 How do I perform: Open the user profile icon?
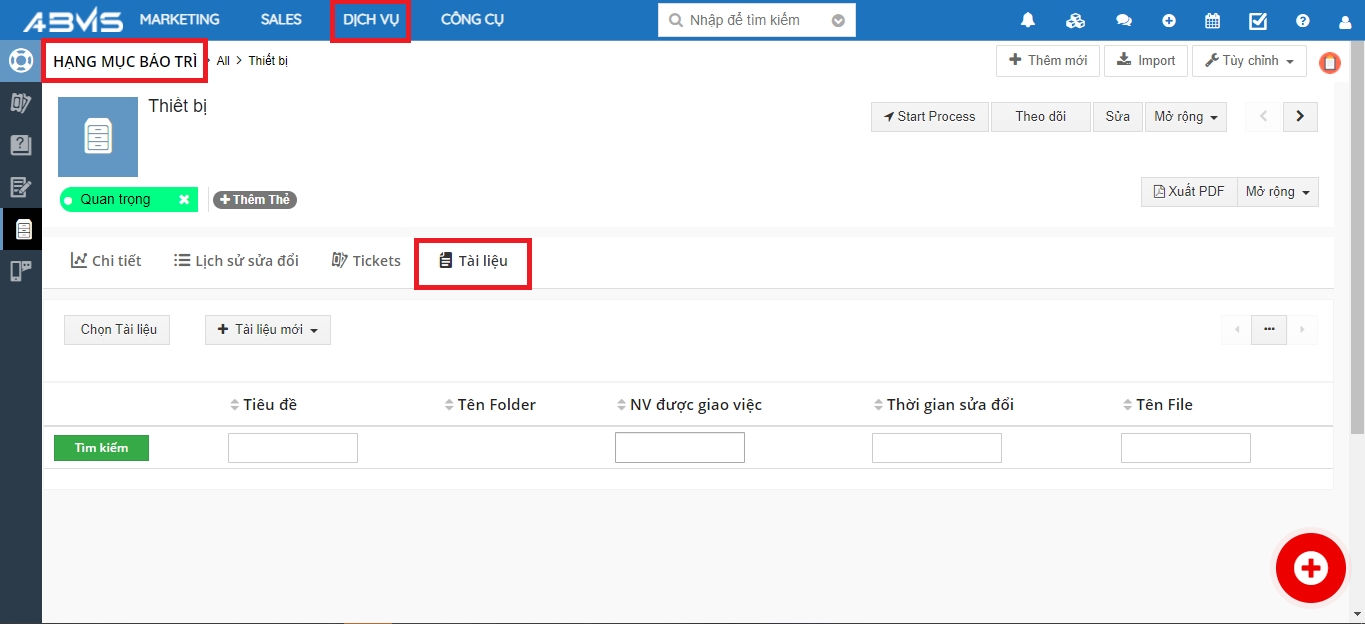click(1344, 20)
